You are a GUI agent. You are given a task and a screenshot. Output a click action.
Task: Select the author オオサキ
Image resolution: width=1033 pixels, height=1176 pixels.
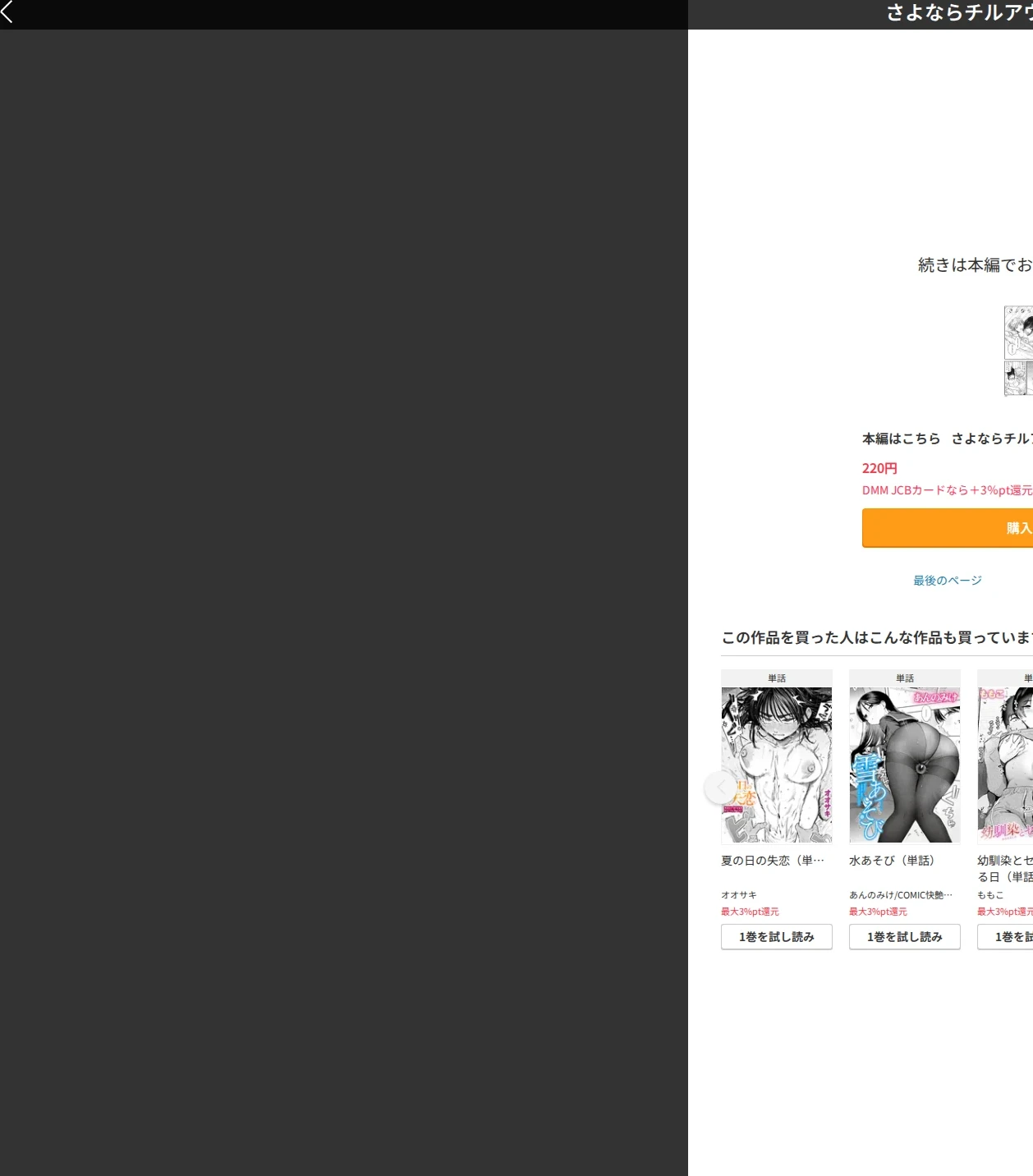pyautogui.click(x=739, y=895)
